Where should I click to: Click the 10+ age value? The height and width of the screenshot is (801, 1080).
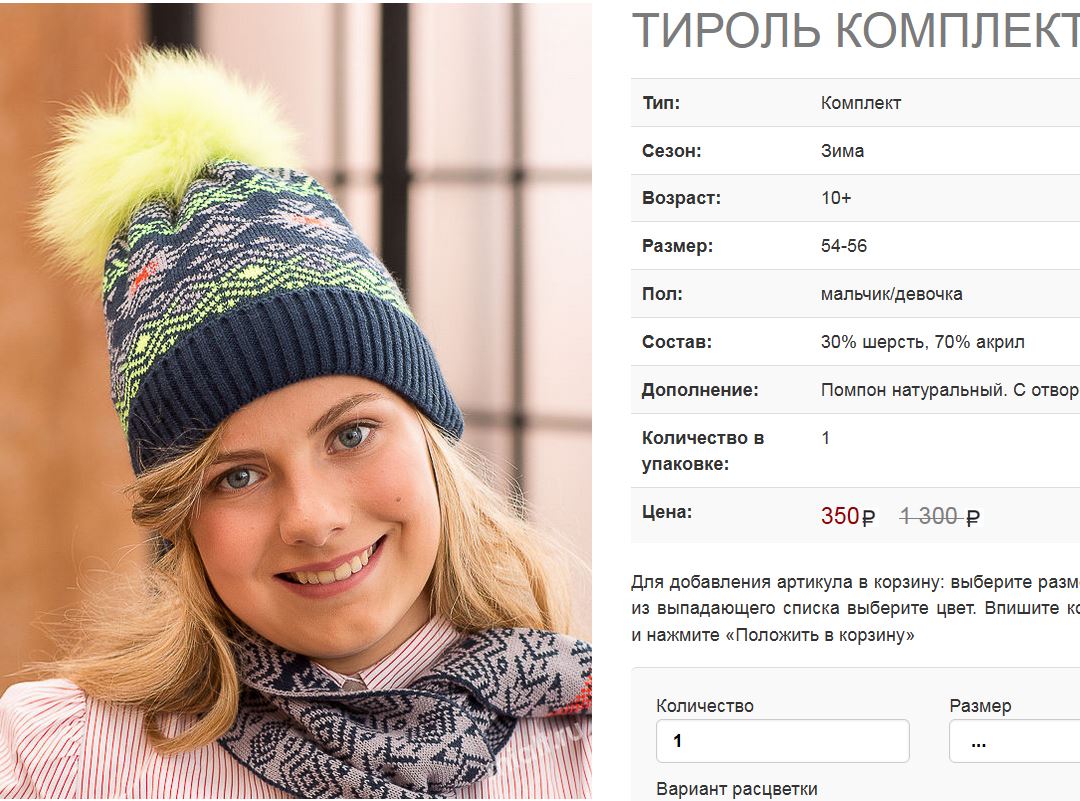(x=835, y=198)
